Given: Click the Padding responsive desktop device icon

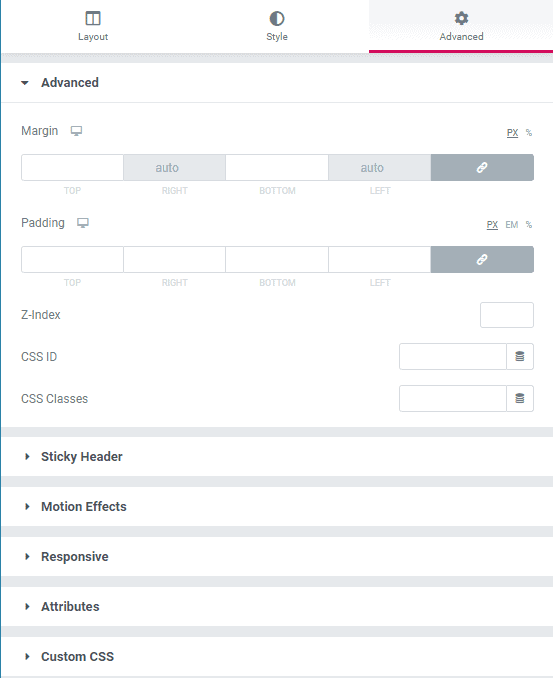Looking at the screenshot, I should click(x=83, y=223).
